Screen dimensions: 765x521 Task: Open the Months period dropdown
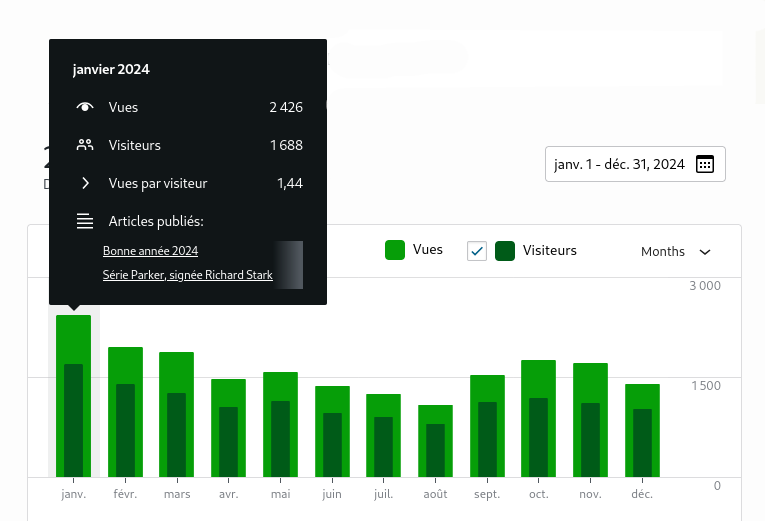[675, 252]
